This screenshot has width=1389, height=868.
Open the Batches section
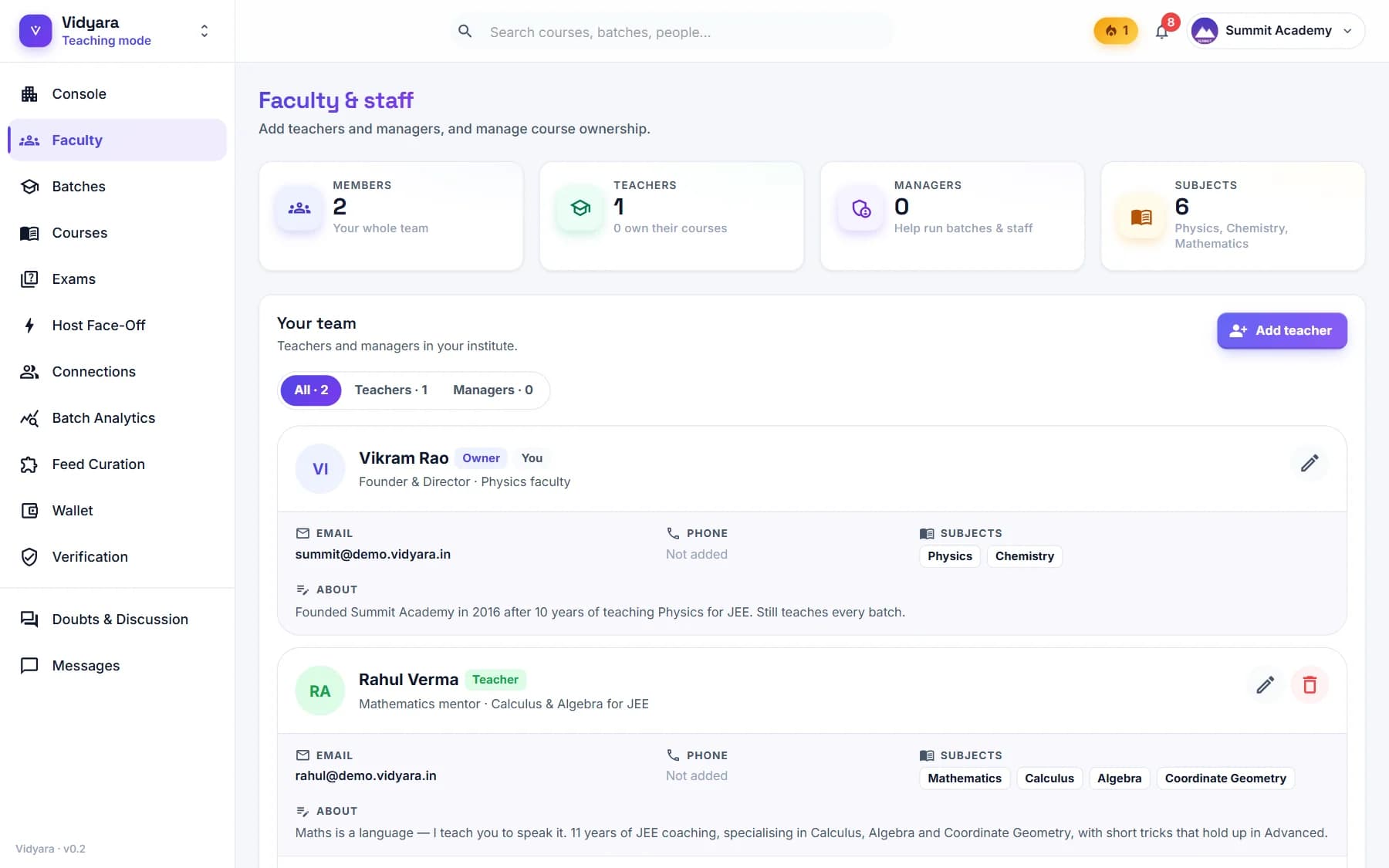click(x=117, y=187)
